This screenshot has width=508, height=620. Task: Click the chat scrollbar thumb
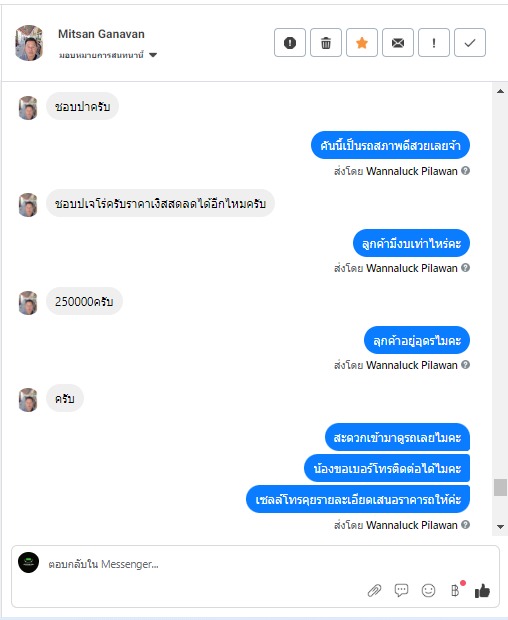coord(500,487)
